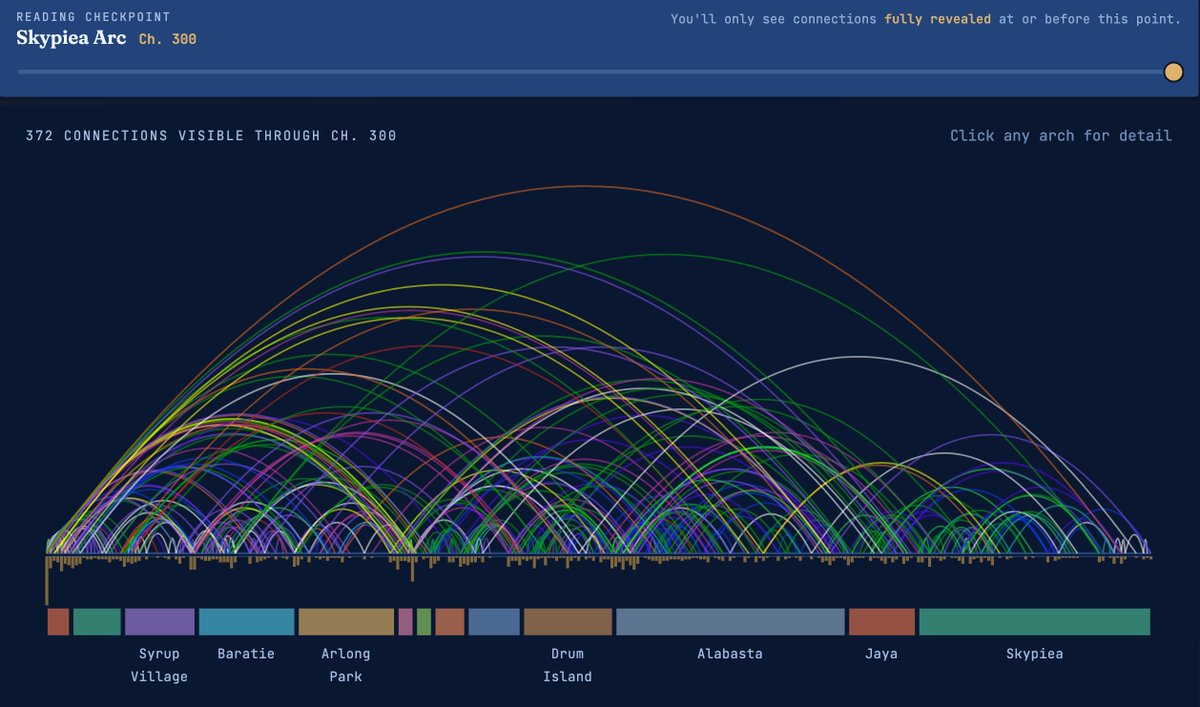Viewport: 1200px width, 707px height.
Task: Click the large white arch peaking above Jaya
Action: tap(856, 357)
